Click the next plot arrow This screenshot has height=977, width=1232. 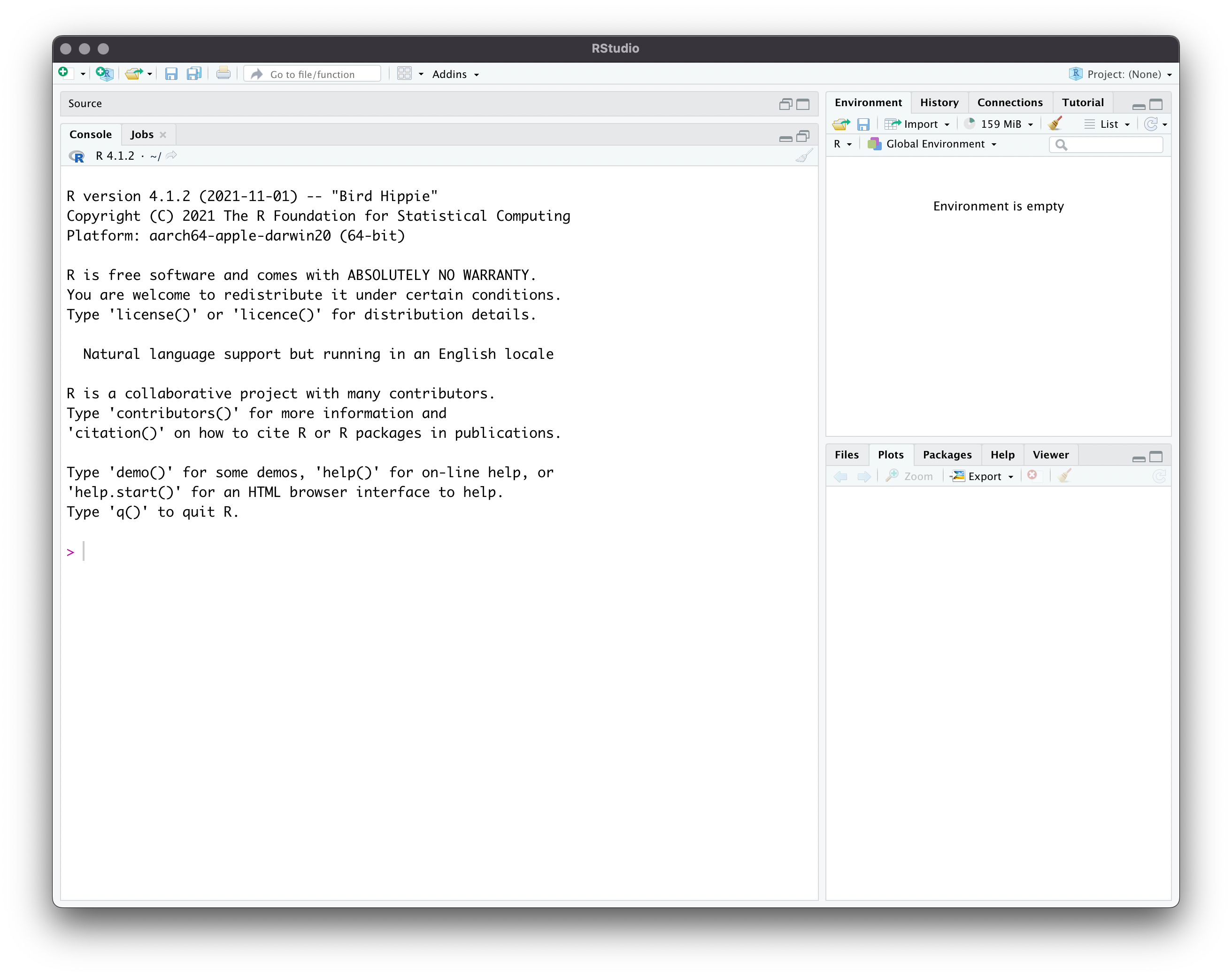click(x=864, y=476)
